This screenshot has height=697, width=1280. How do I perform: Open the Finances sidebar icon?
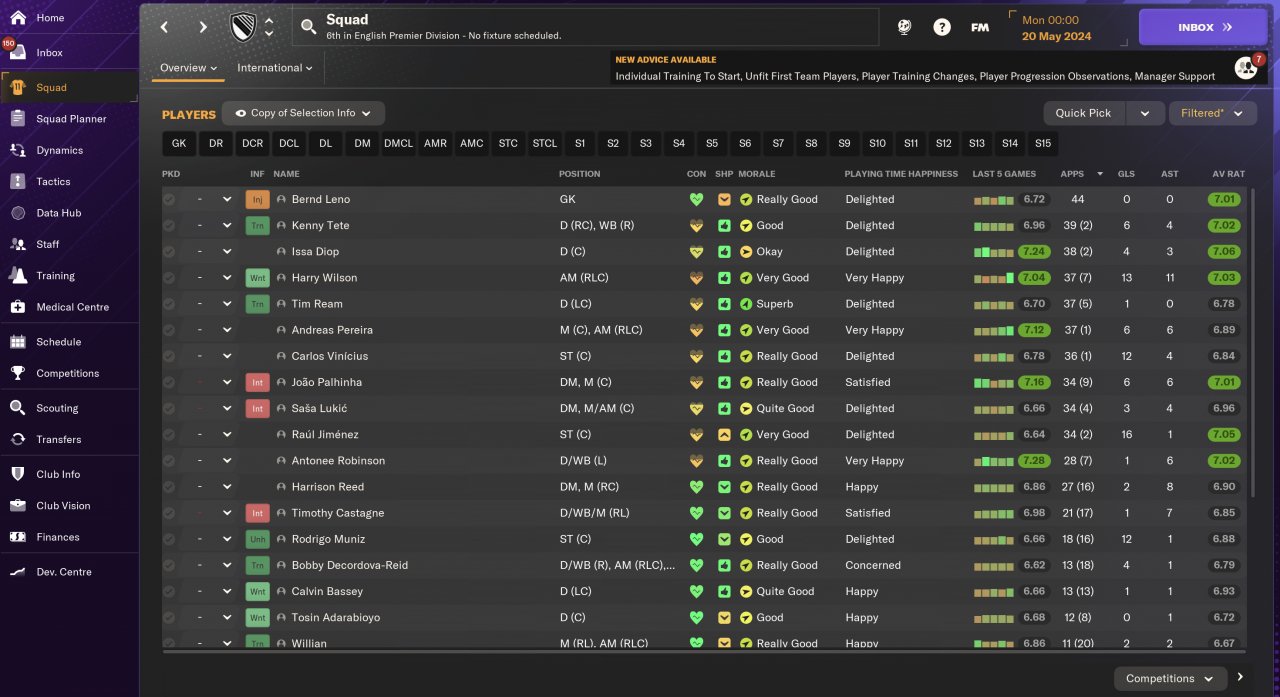17,537
